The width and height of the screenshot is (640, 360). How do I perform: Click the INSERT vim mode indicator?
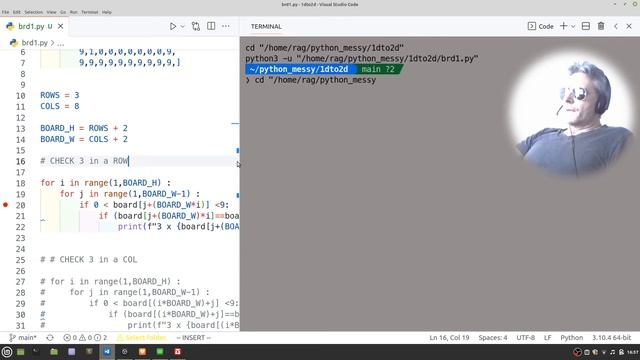coord(193,338)
